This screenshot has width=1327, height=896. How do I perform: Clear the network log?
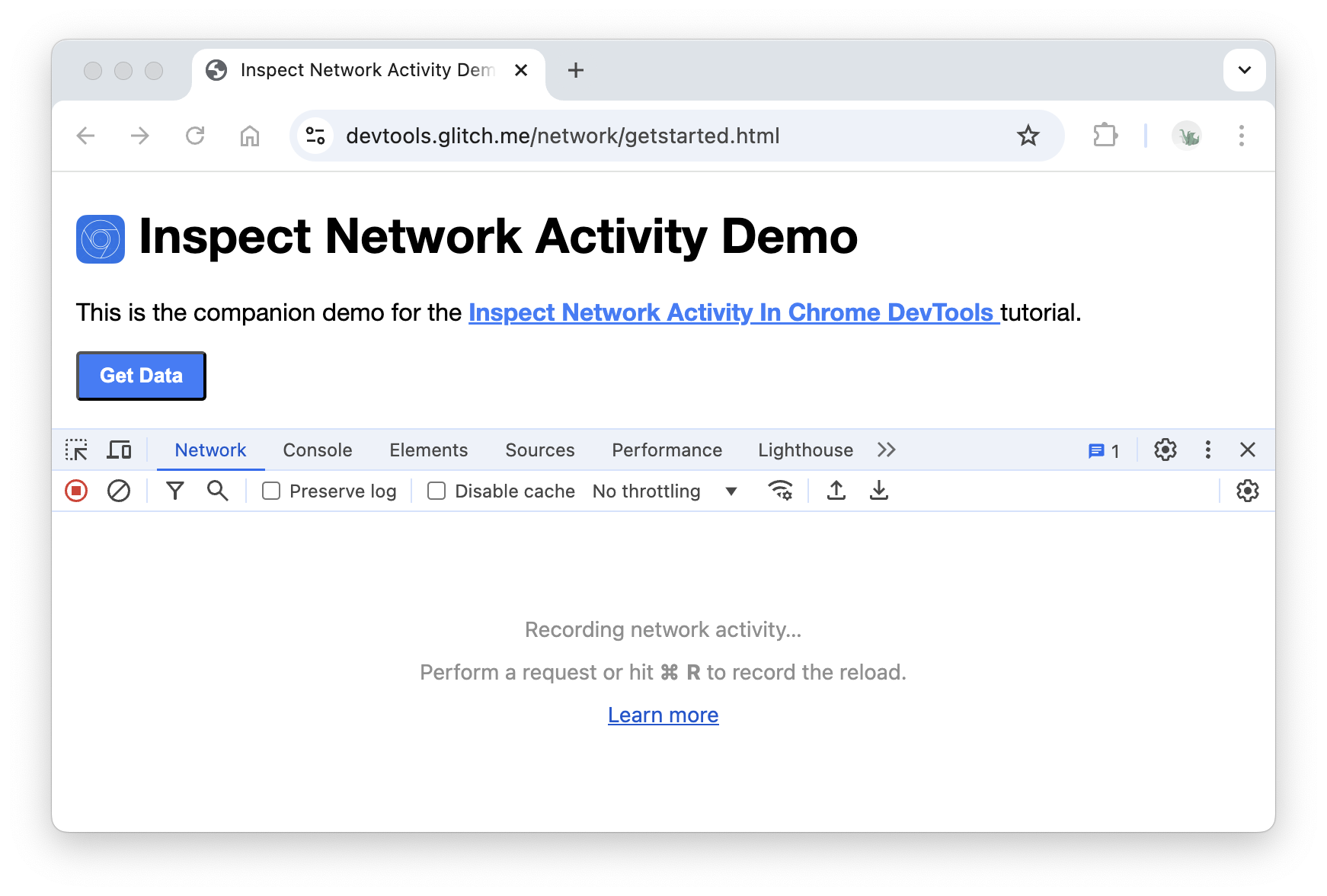119,491
